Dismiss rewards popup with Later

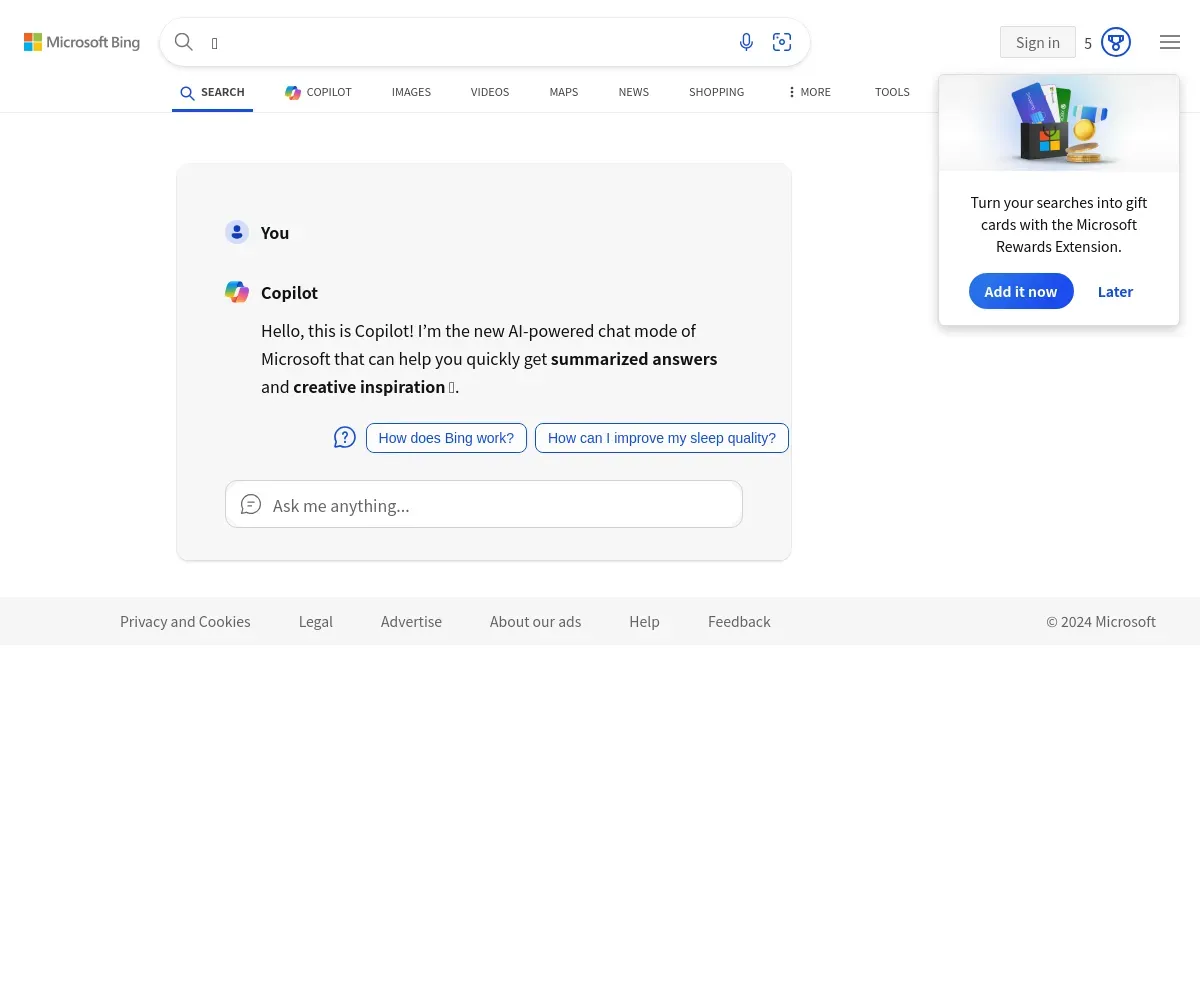(1115, 291)
